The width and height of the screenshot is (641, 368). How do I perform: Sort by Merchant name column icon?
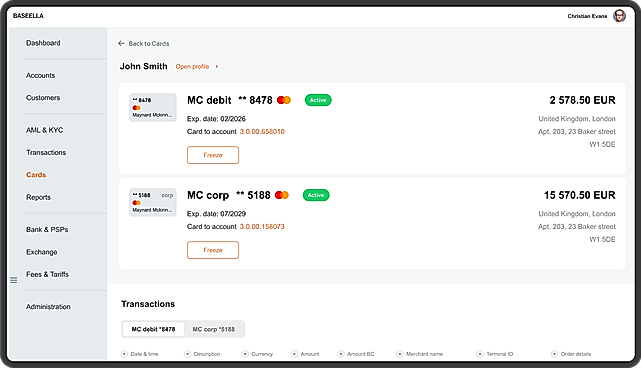click(x=399, y=354)
